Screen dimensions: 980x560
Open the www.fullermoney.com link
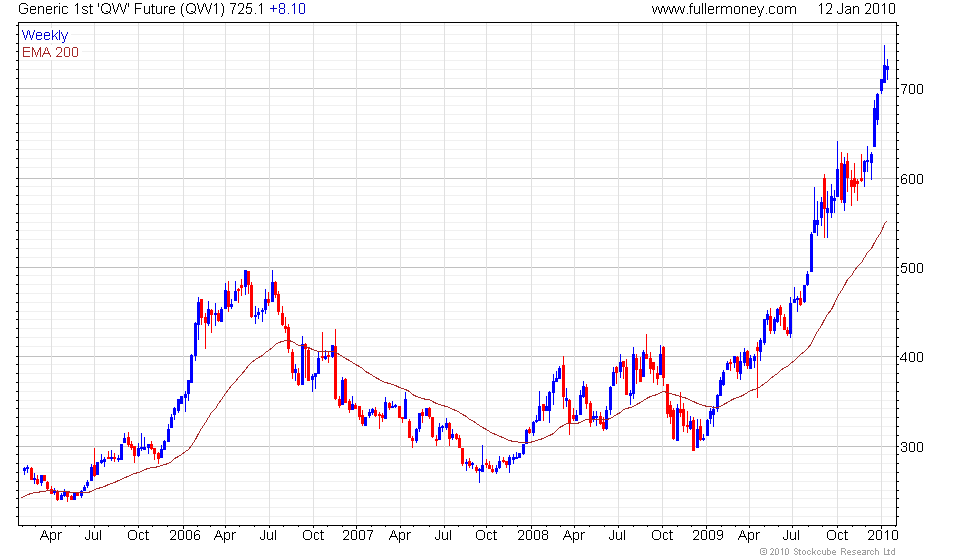723,9
